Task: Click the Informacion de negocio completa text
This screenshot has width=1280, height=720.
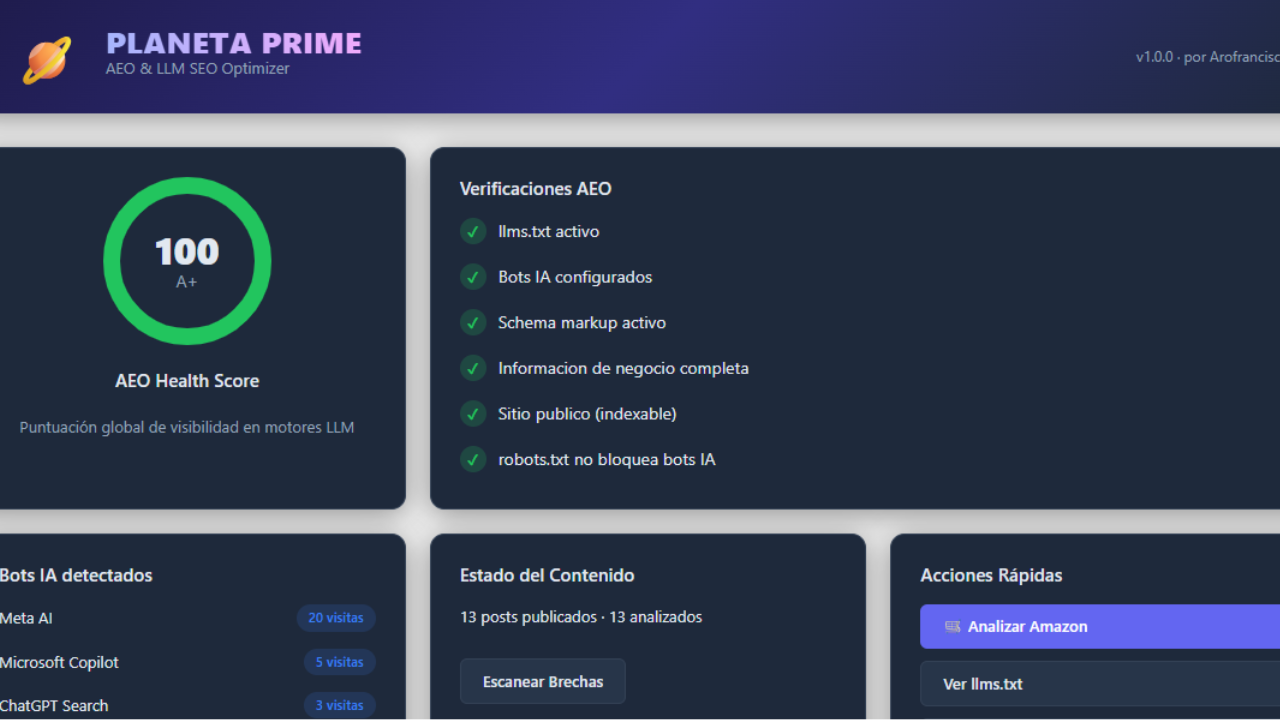Action: [623, 368]
